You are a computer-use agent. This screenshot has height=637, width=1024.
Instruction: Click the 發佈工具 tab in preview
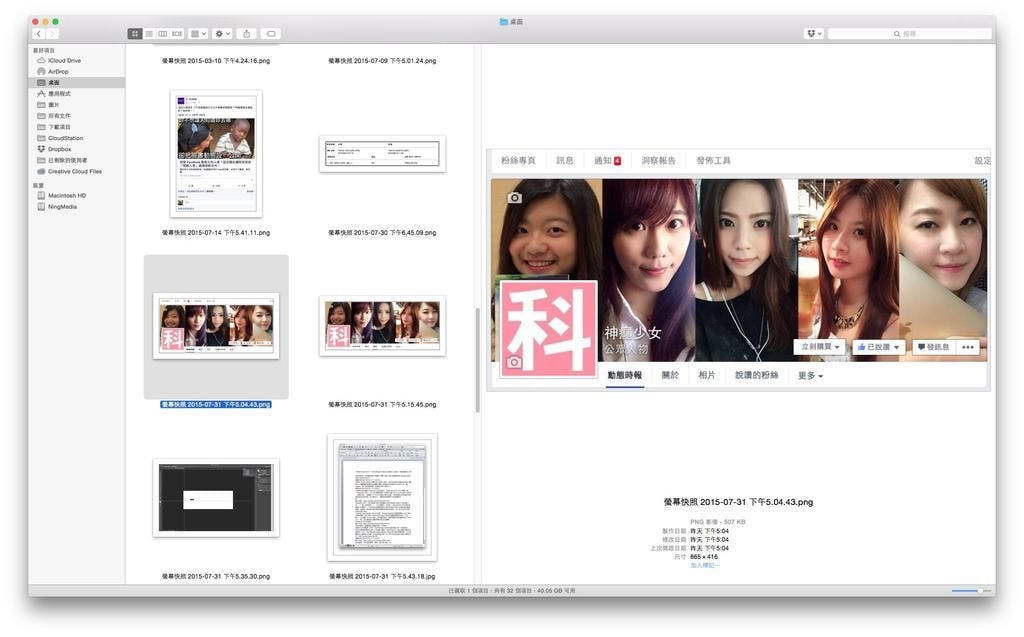tap(713, 160)
